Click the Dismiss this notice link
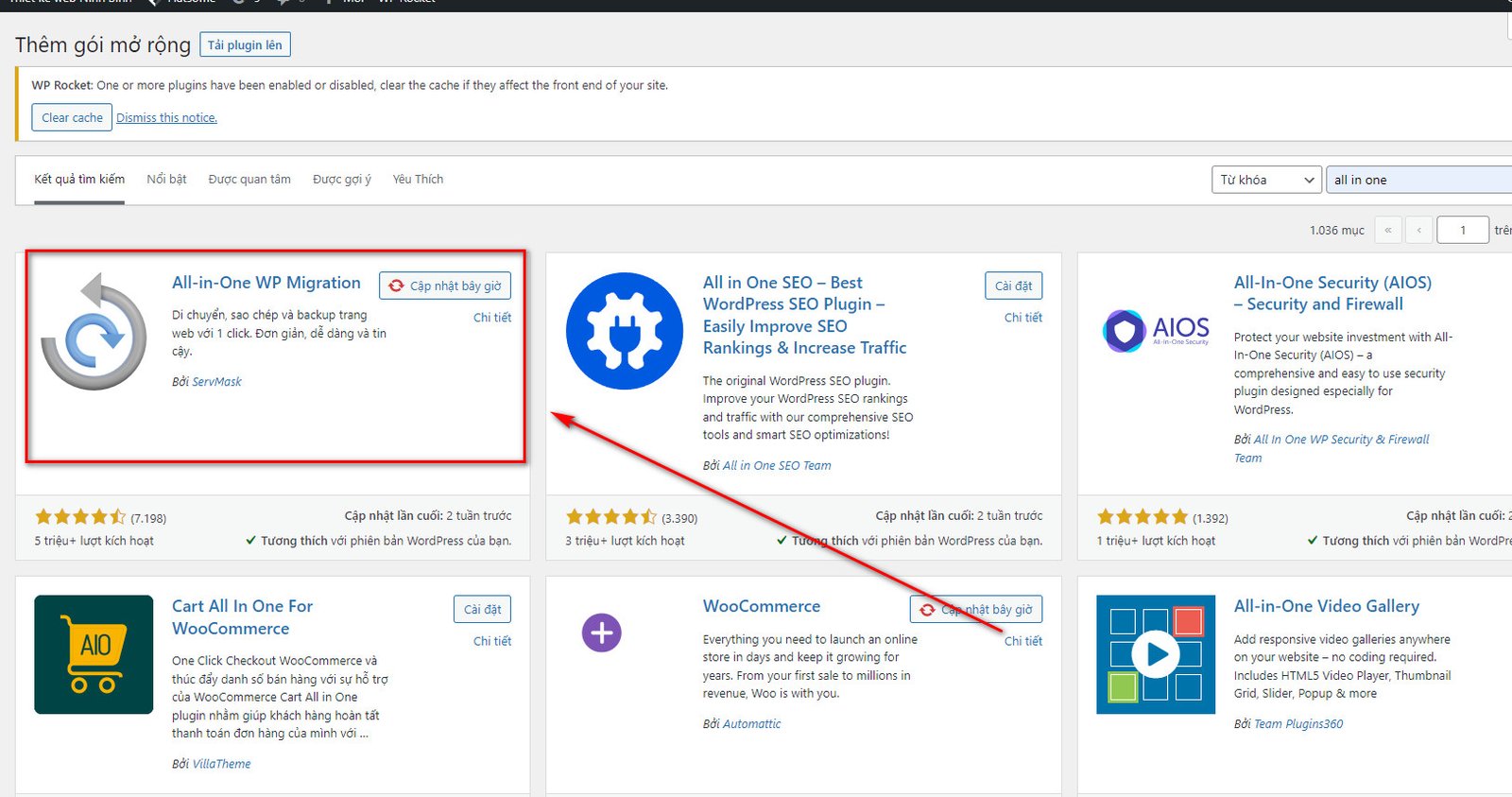 point(166,118)
